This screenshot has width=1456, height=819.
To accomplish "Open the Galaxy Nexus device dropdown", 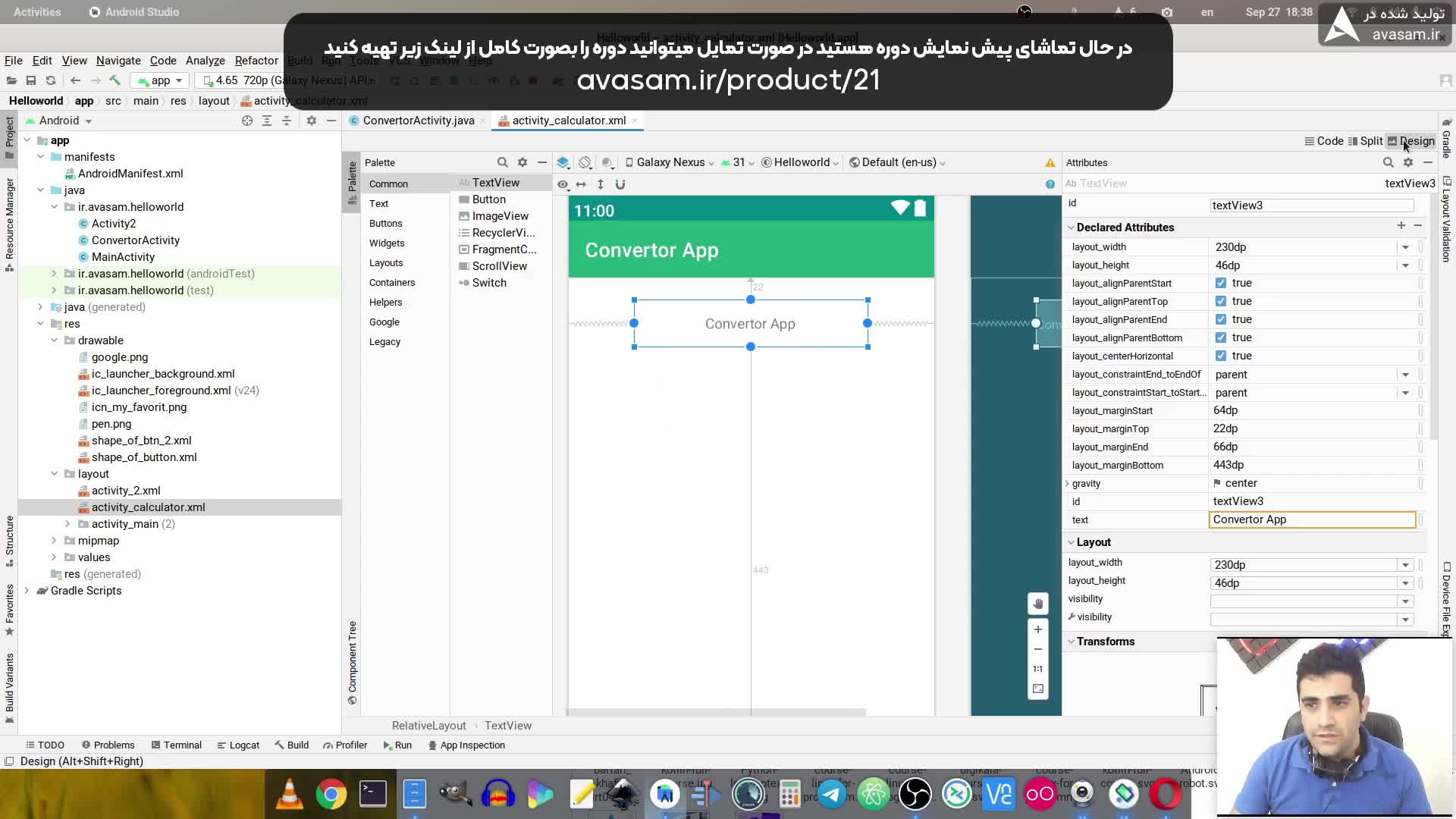I will (670, 162).
